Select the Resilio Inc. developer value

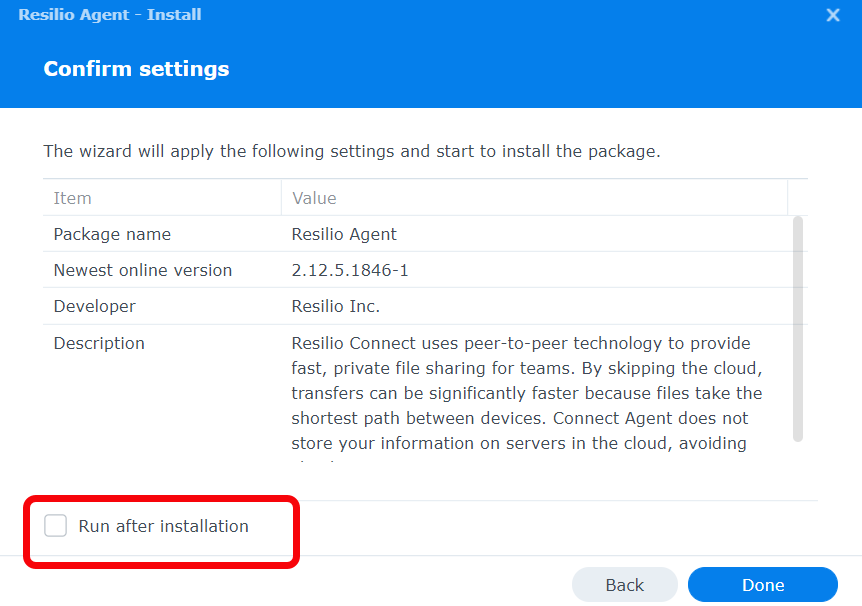335,306
